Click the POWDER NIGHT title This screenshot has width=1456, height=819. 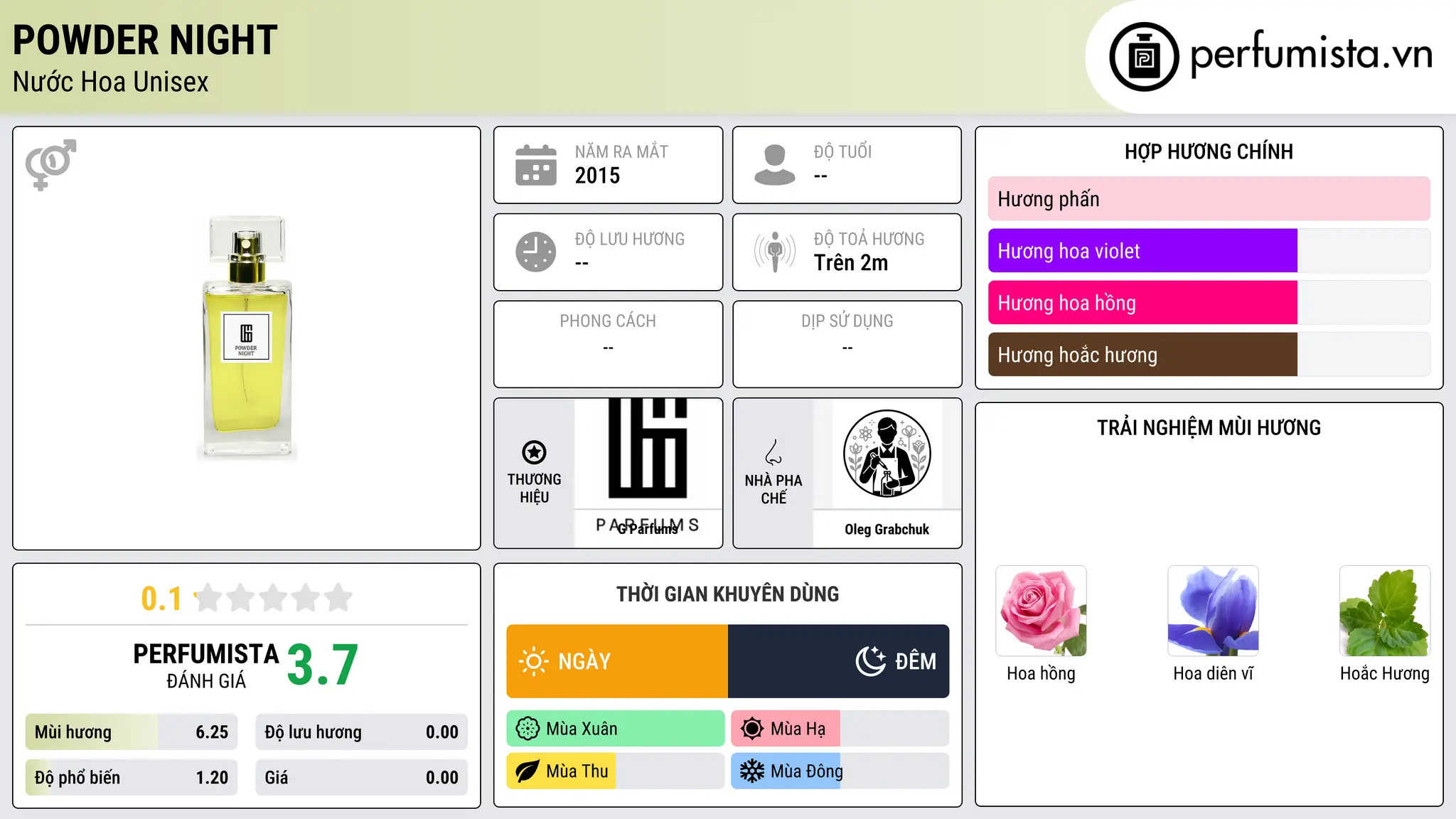(x=145, y=40)
